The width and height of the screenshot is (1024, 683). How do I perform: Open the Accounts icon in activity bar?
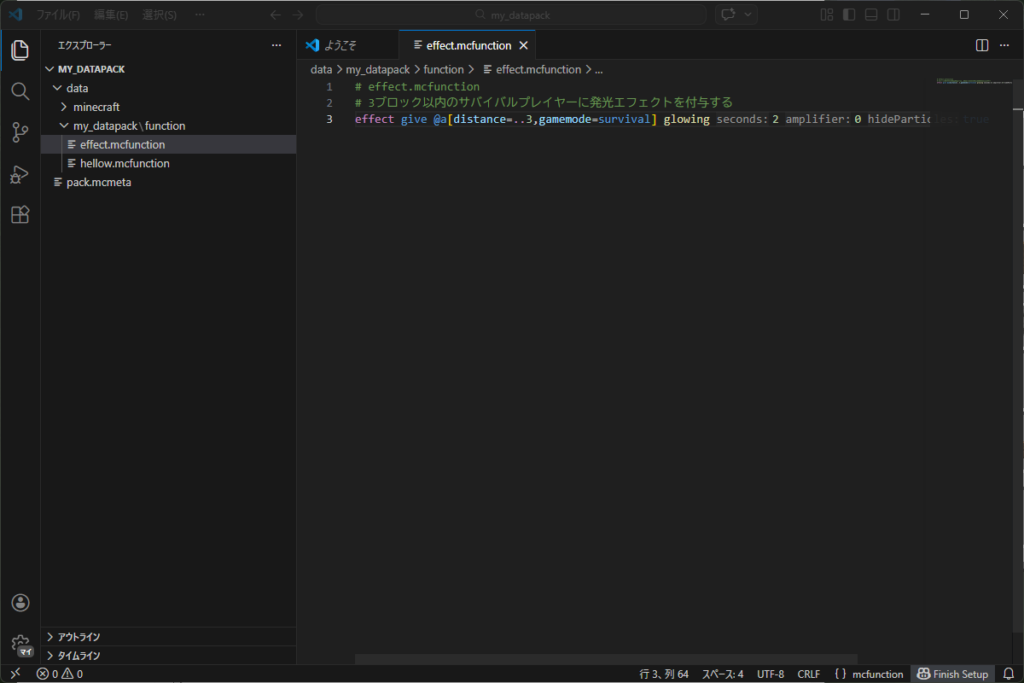20,603
